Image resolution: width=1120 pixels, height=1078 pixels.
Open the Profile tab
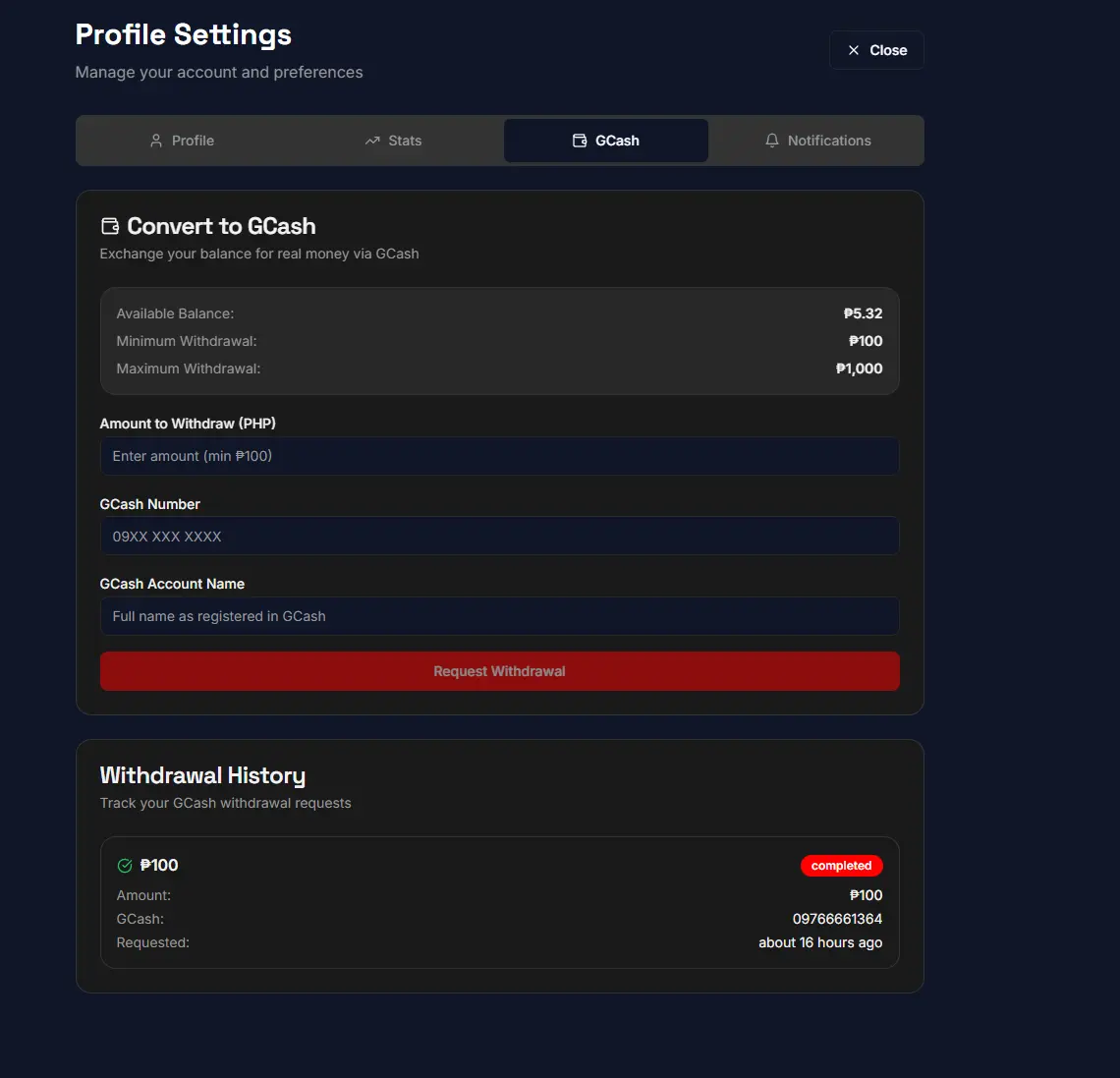(182, 141)
